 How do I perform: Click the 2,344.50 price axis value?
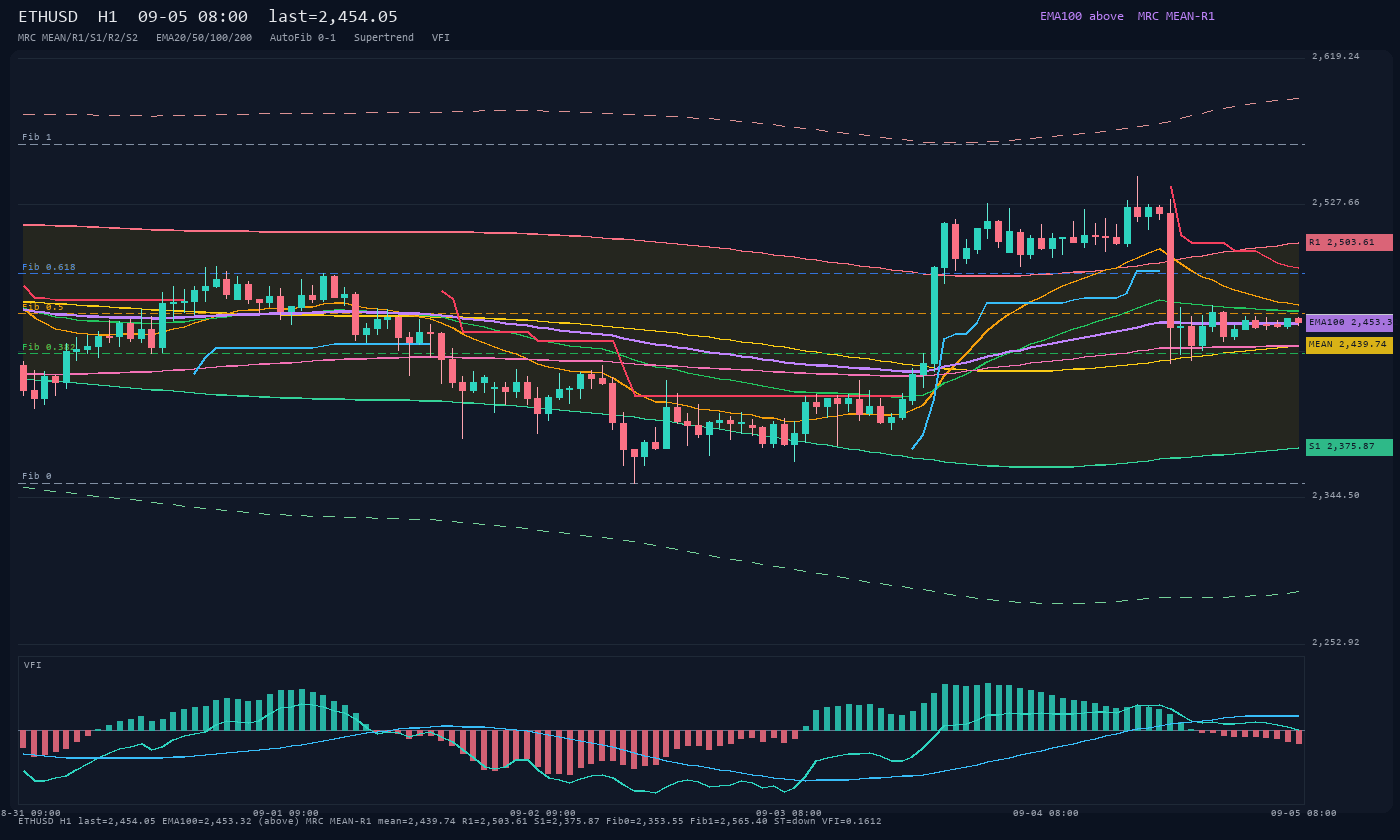(x=1336, y=495)
